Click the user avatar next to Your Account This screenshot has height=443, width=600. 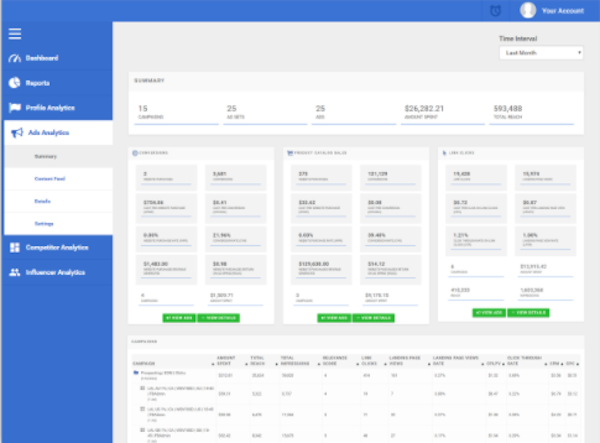528,11
